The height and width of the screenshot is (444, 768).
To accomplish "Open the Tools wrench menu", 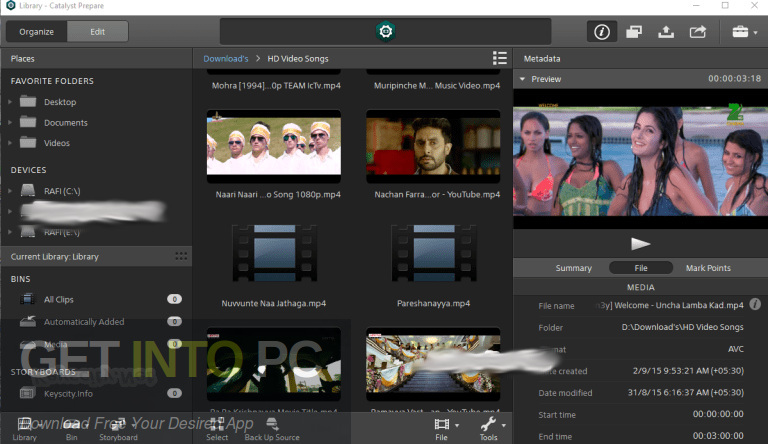I will (x=491, y=429).
